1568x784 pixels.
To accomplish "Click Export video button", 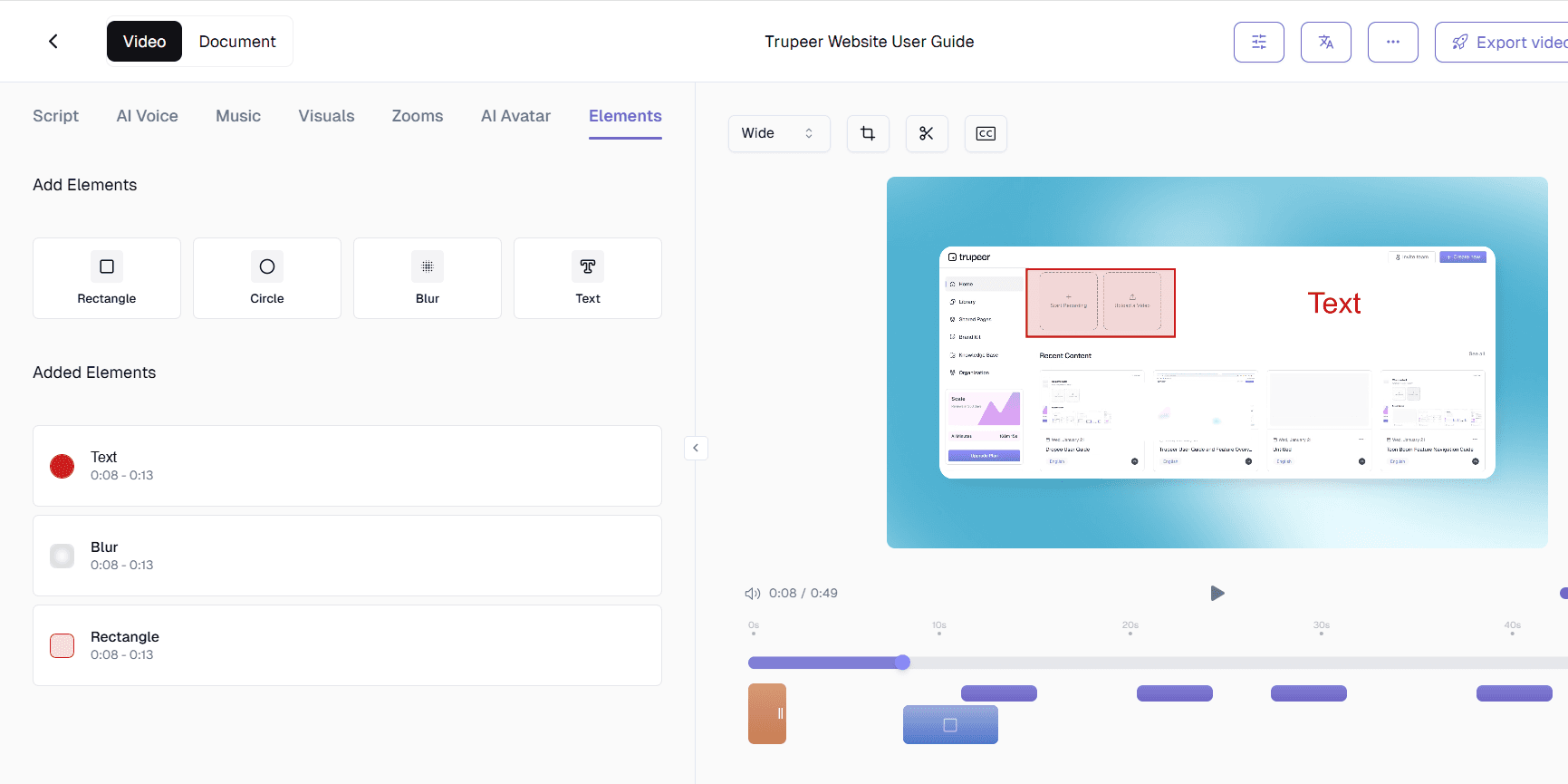I will point(1502,42).
